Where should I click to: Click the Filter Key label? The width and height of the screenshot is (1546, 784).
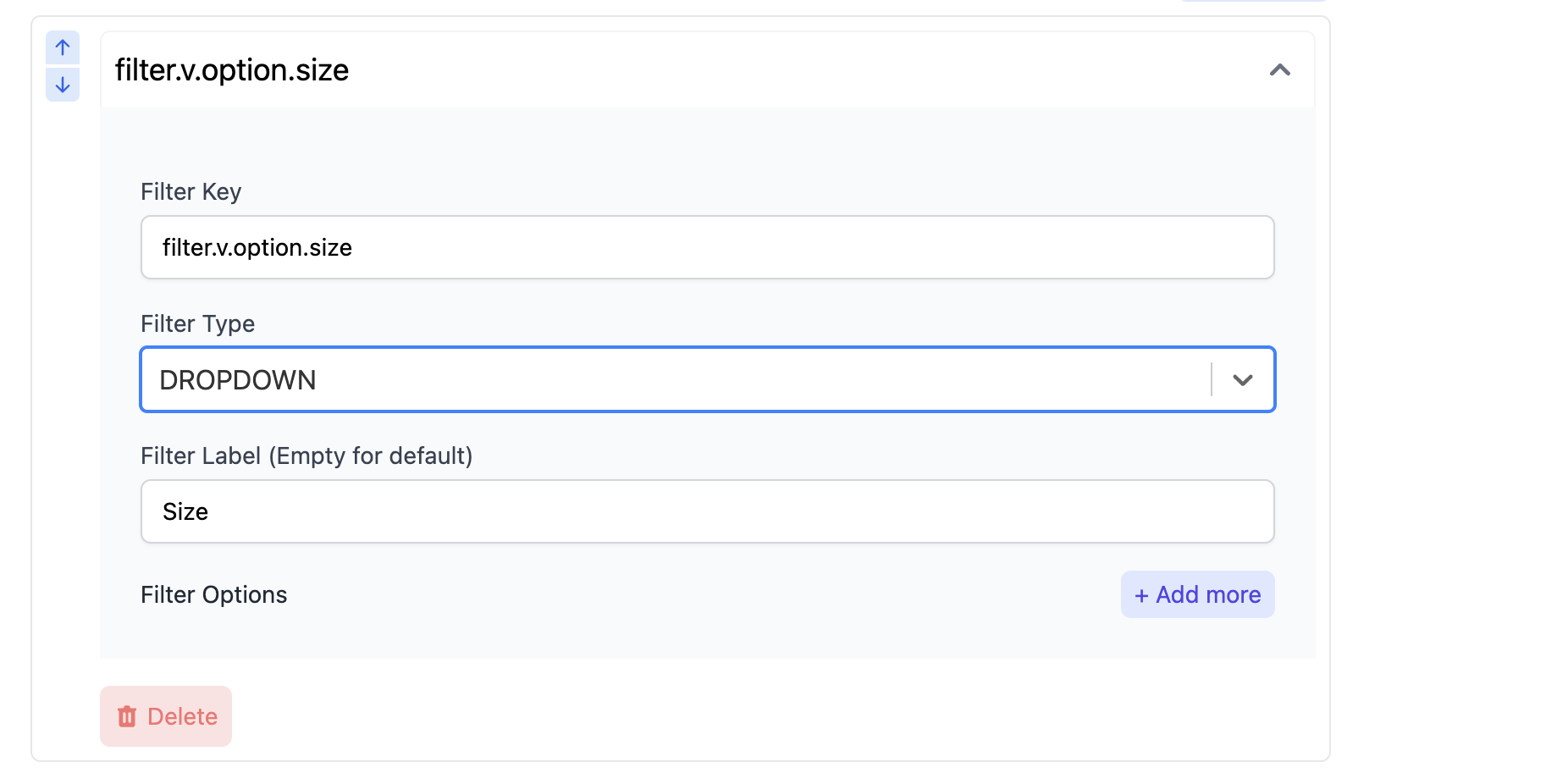click(x=191, y=191)
